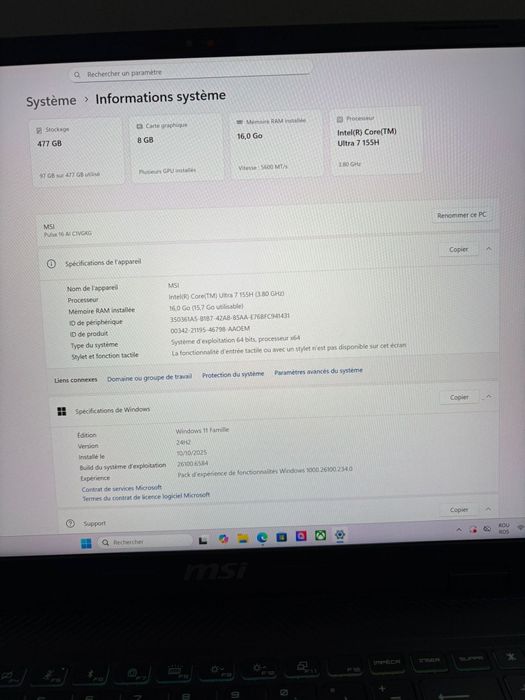
Task: Click the taskbar Rechercher search box
Action: [145, 542]
